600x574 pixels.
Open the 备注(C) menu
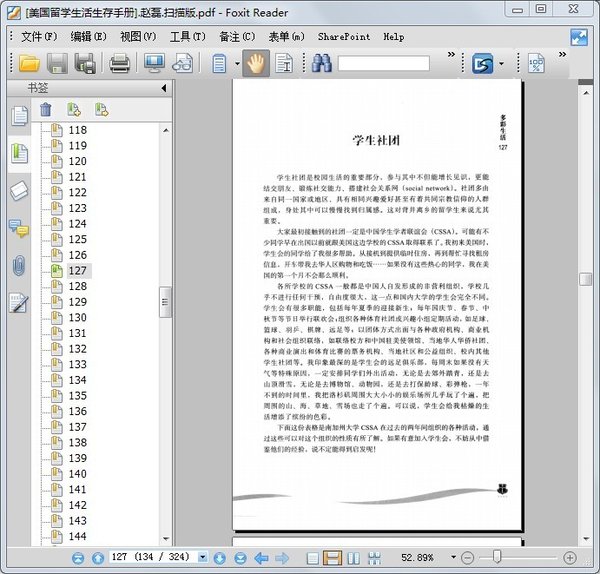click(x=237, y=37)
